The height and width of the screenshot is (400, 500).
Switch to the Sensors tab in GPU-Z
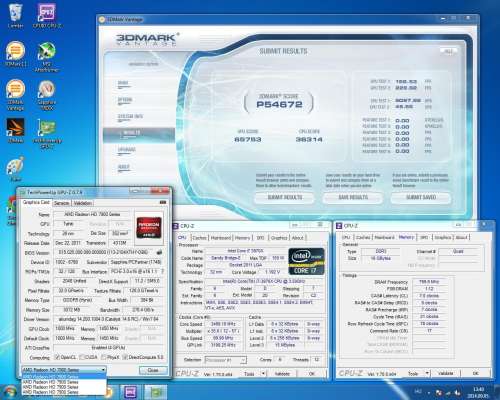tap(62, 203)
